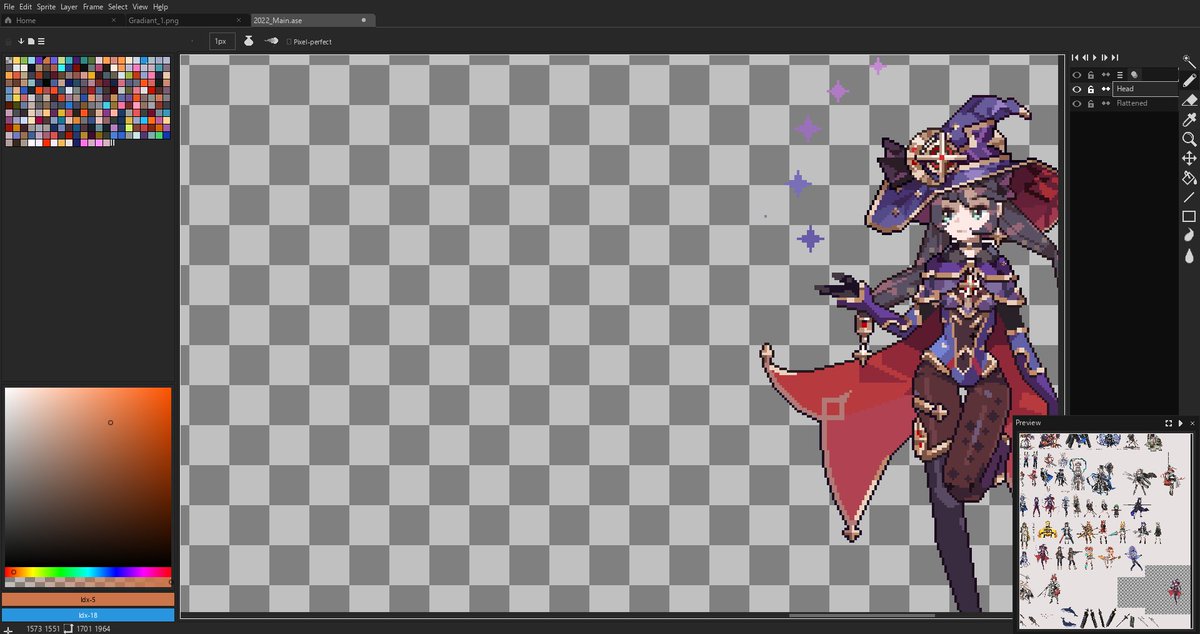Screen dimensions: 1200x634
Task: Pick a shade in the color picker square
Action: (88, 477)
